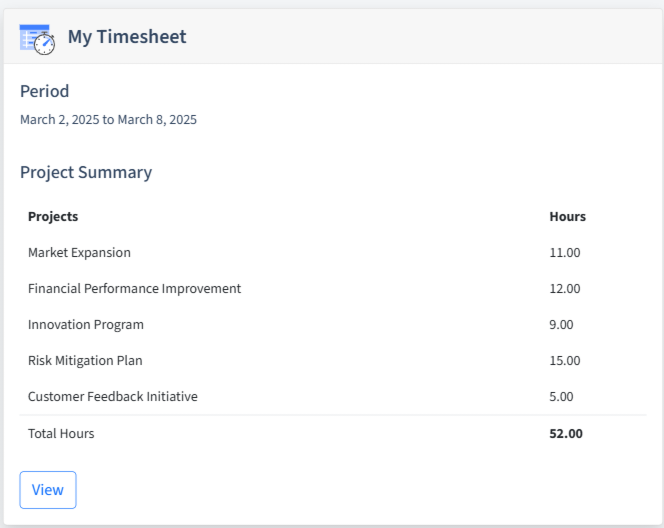Screen dimensions: 664x528
Task: Select the Market Expansion project row
Action: click(x=333, y=252)
